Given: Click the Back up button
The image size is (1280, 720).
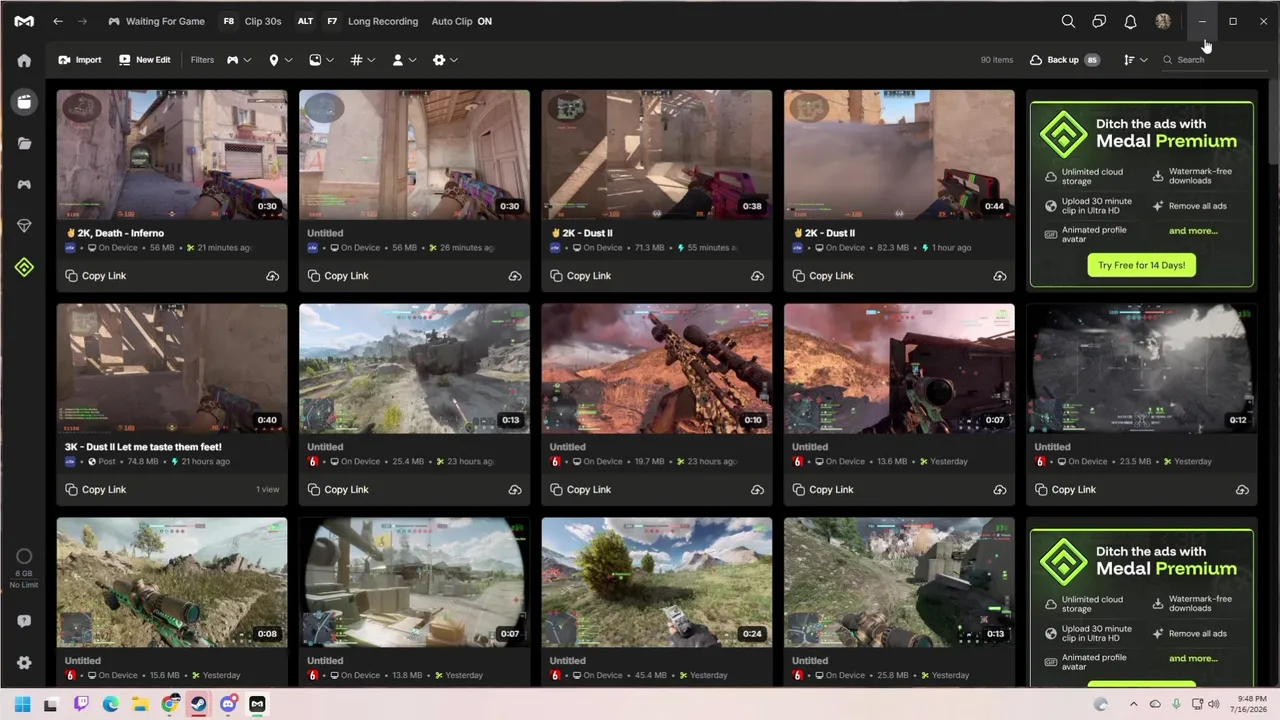Looking at the screenshot, I should 1064,60.
